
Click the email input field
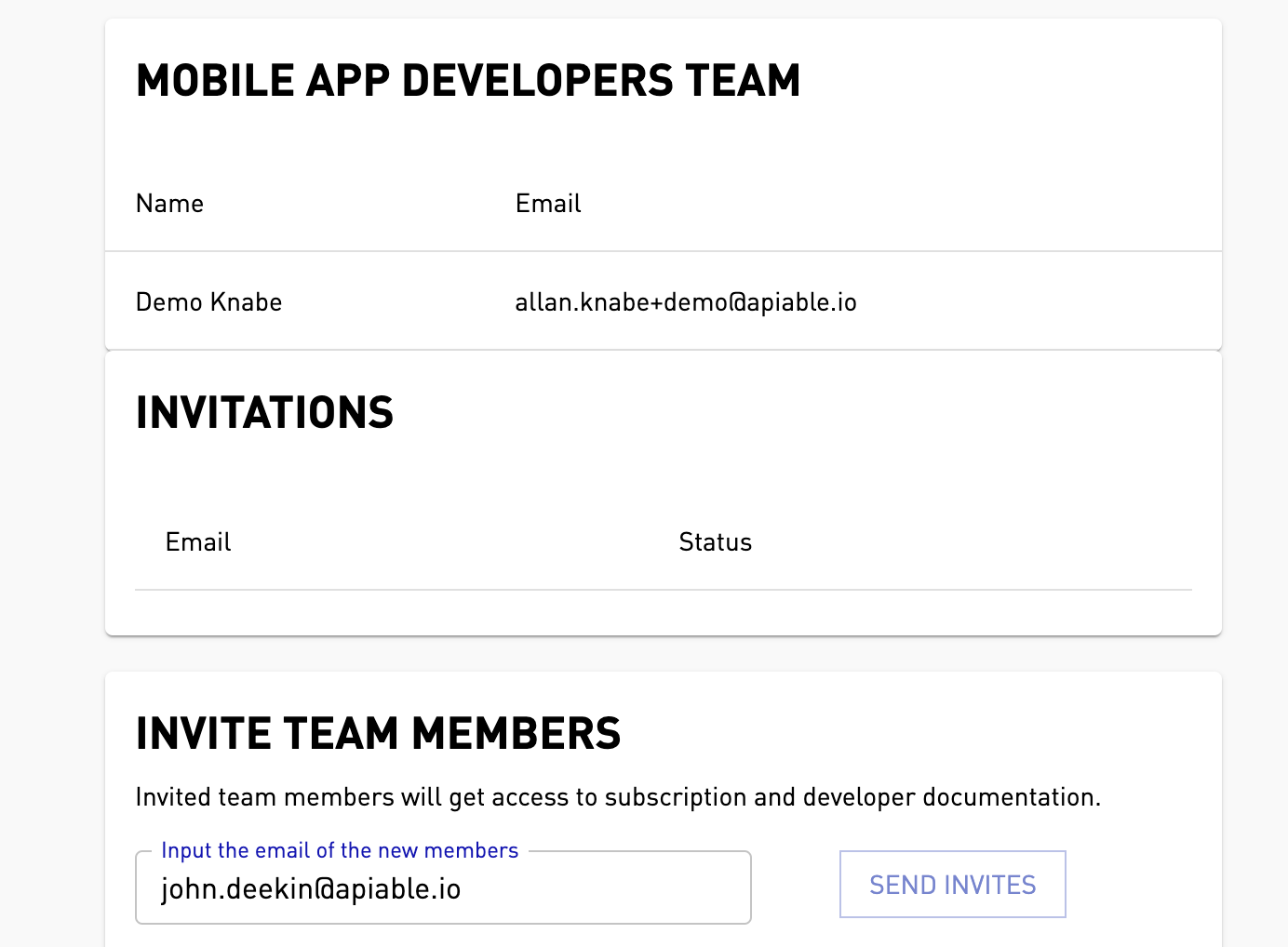click(x=443, y=887)
